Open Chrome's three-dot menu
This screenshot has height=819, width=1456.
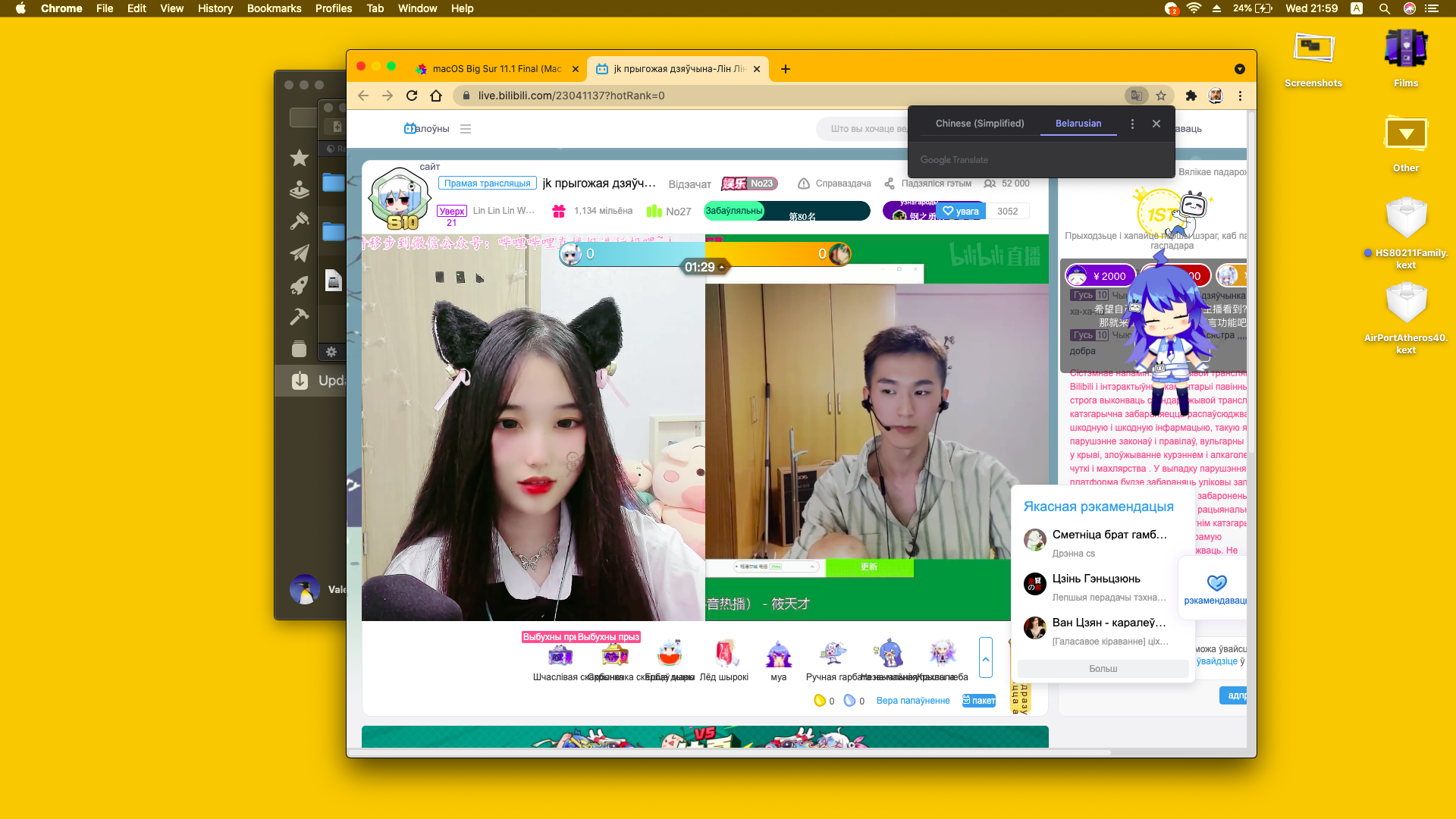1240,96
